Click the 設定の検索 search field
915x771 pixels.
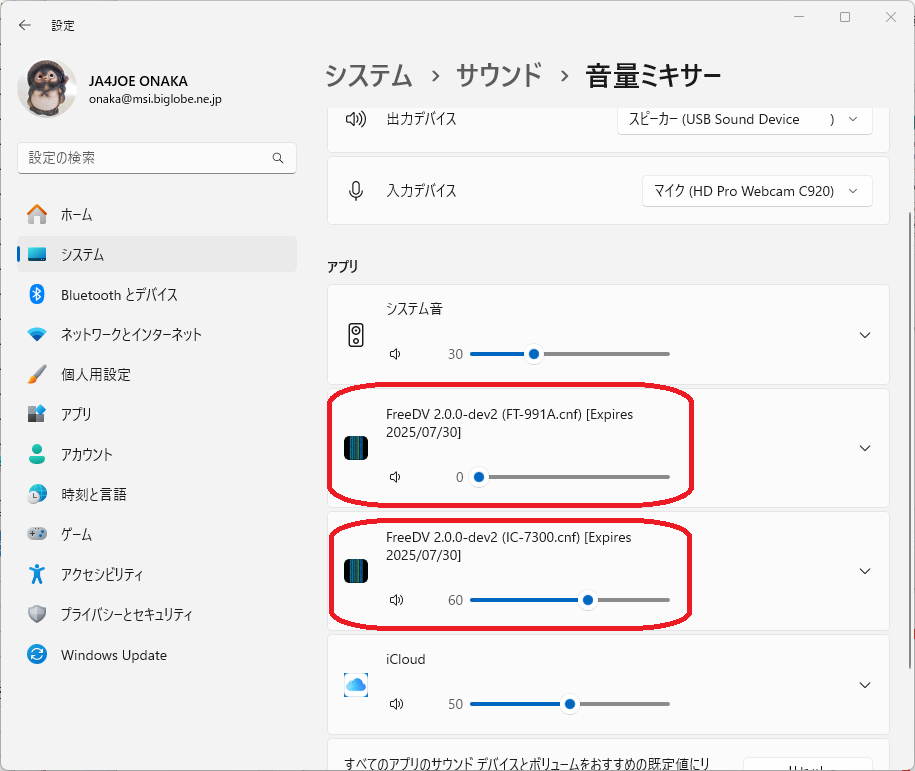157,158
